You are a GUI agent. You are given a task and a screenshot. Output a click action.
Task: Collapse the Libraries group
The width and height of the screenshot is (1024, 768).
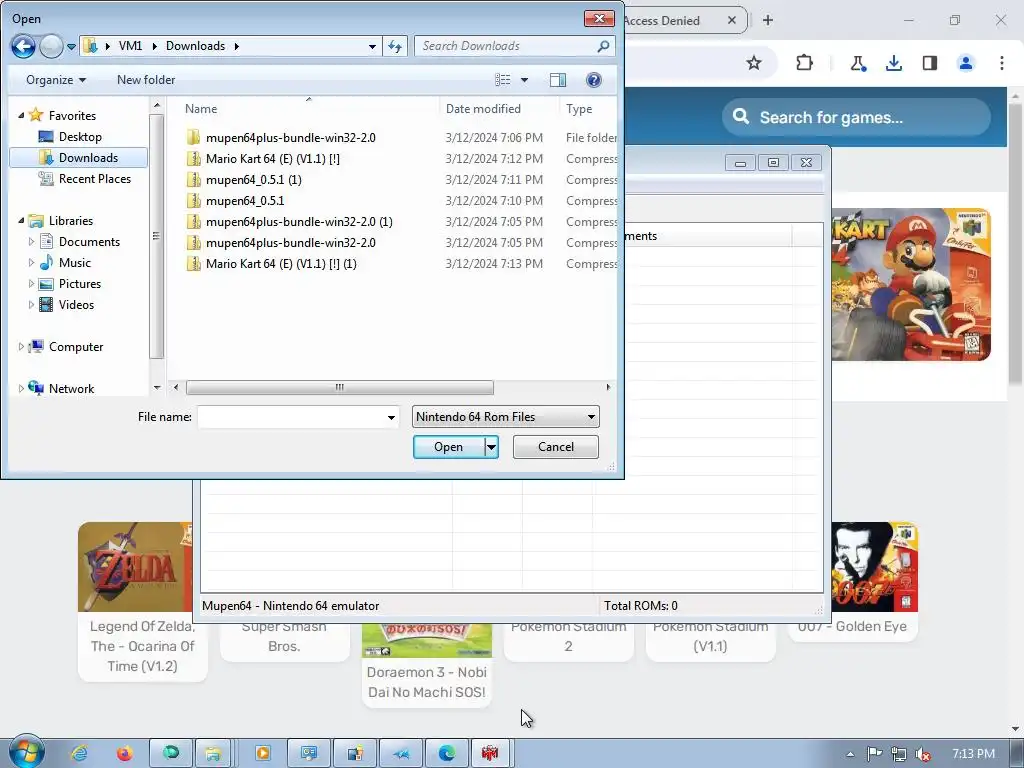21,221
